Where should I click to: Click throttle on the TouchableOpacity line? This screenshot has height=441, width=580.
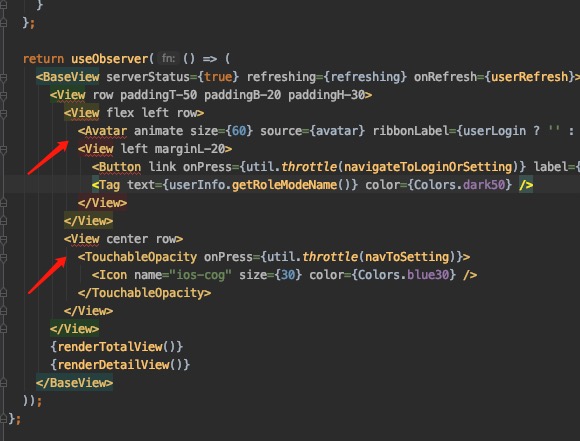pos(330,257)
